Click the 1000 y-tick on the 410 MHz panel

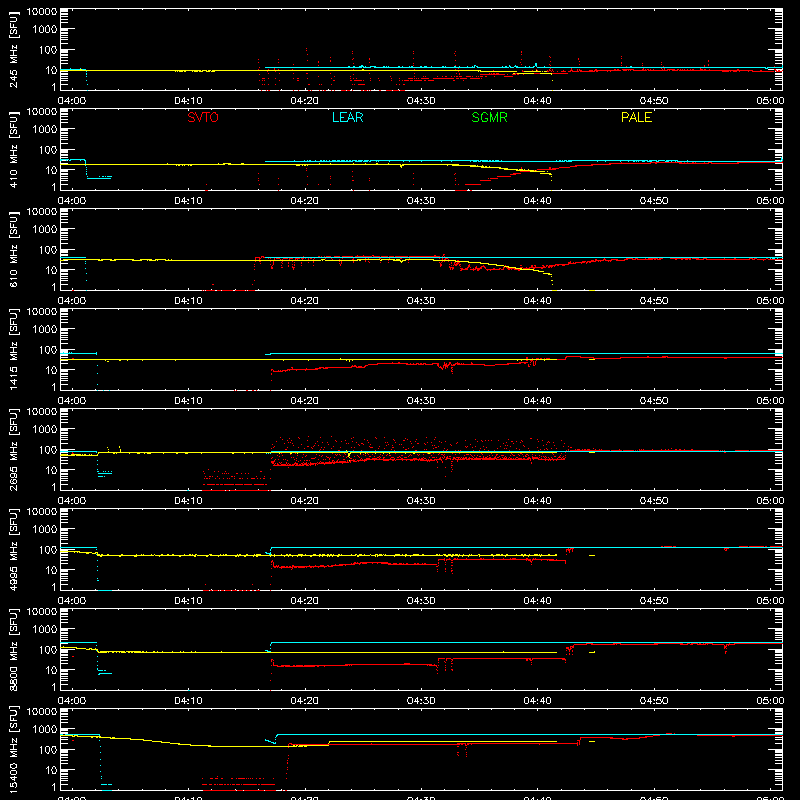[x=45, y=130]
